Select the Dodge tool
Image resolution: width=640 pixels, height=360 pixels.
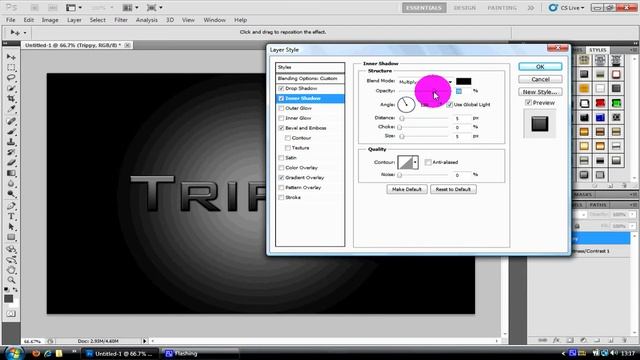(11, 194)
